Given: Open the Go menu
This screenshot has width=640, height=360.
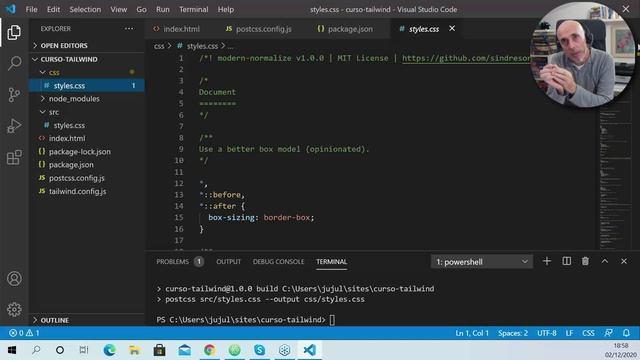Looking at the screenshot, I should [141, 9].
